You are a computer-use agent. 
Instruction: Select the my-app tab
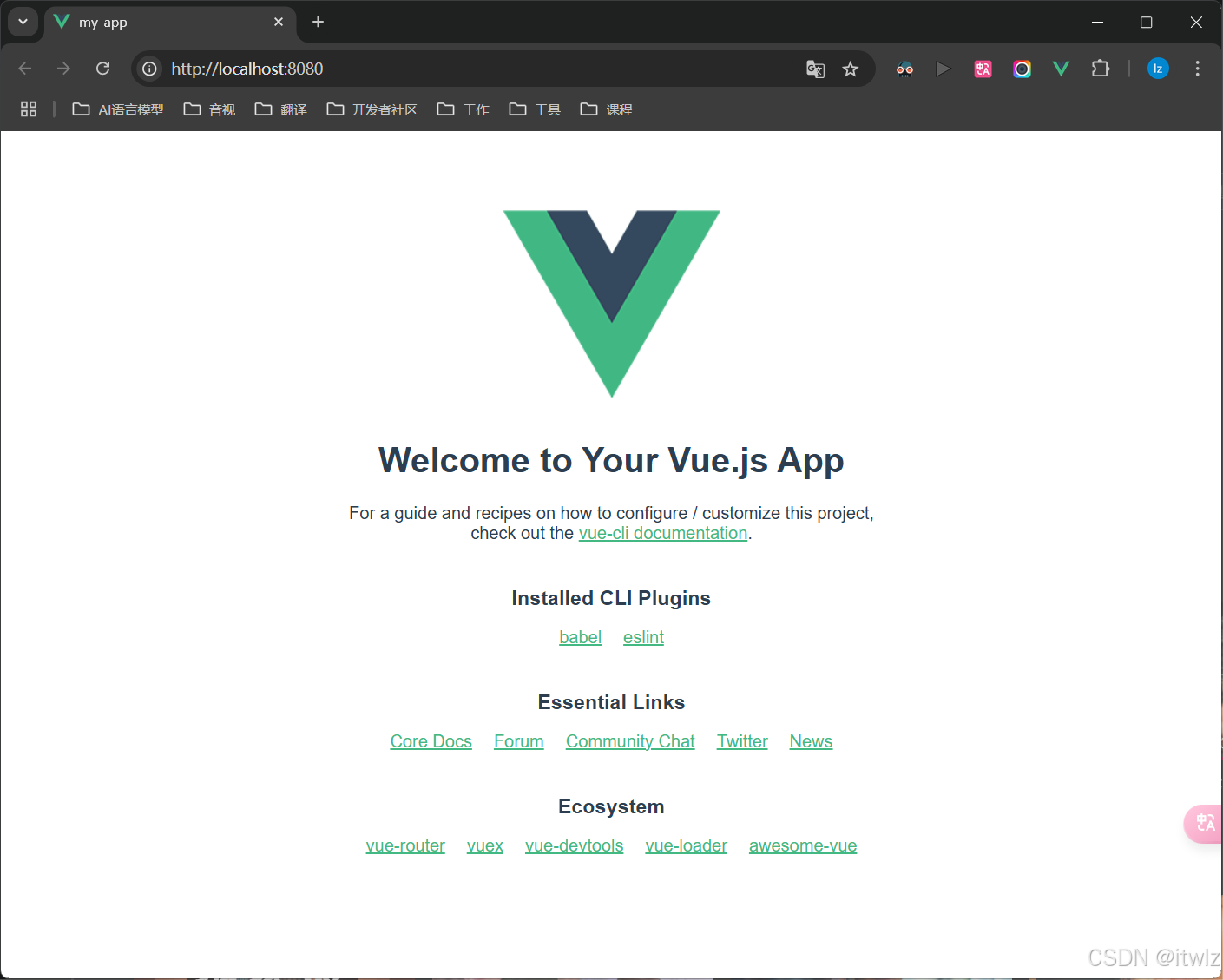point(169,23)
